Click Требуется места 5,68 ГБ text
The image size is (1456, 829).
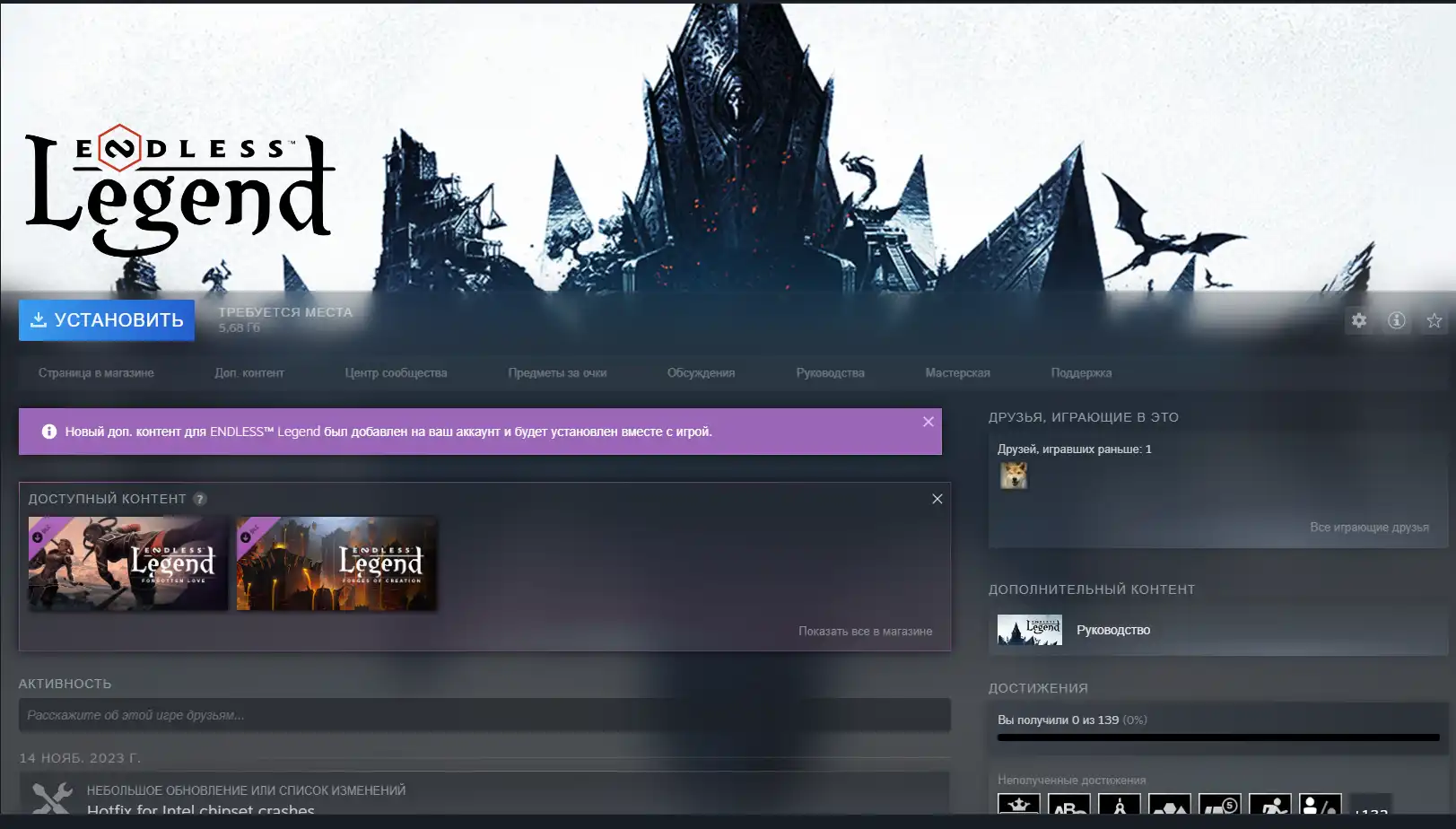coord(285,319)
